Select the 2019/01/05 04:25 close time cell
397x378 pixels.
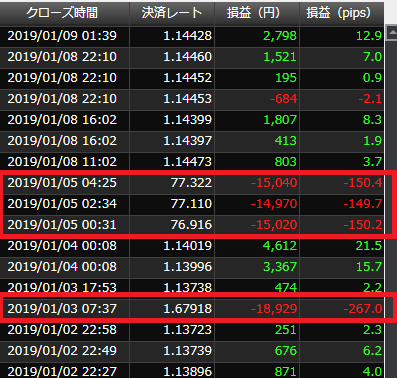tap(62, 182)
